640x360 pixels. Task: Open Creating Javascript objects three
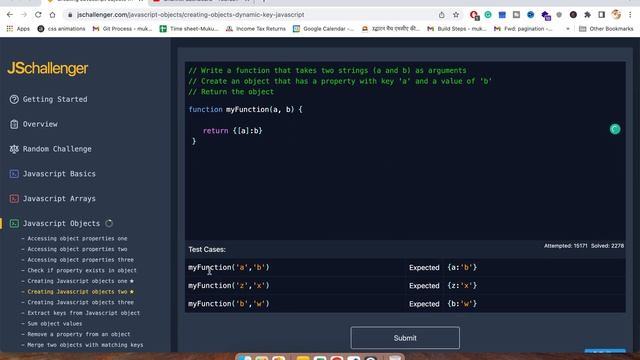(80, 302)
